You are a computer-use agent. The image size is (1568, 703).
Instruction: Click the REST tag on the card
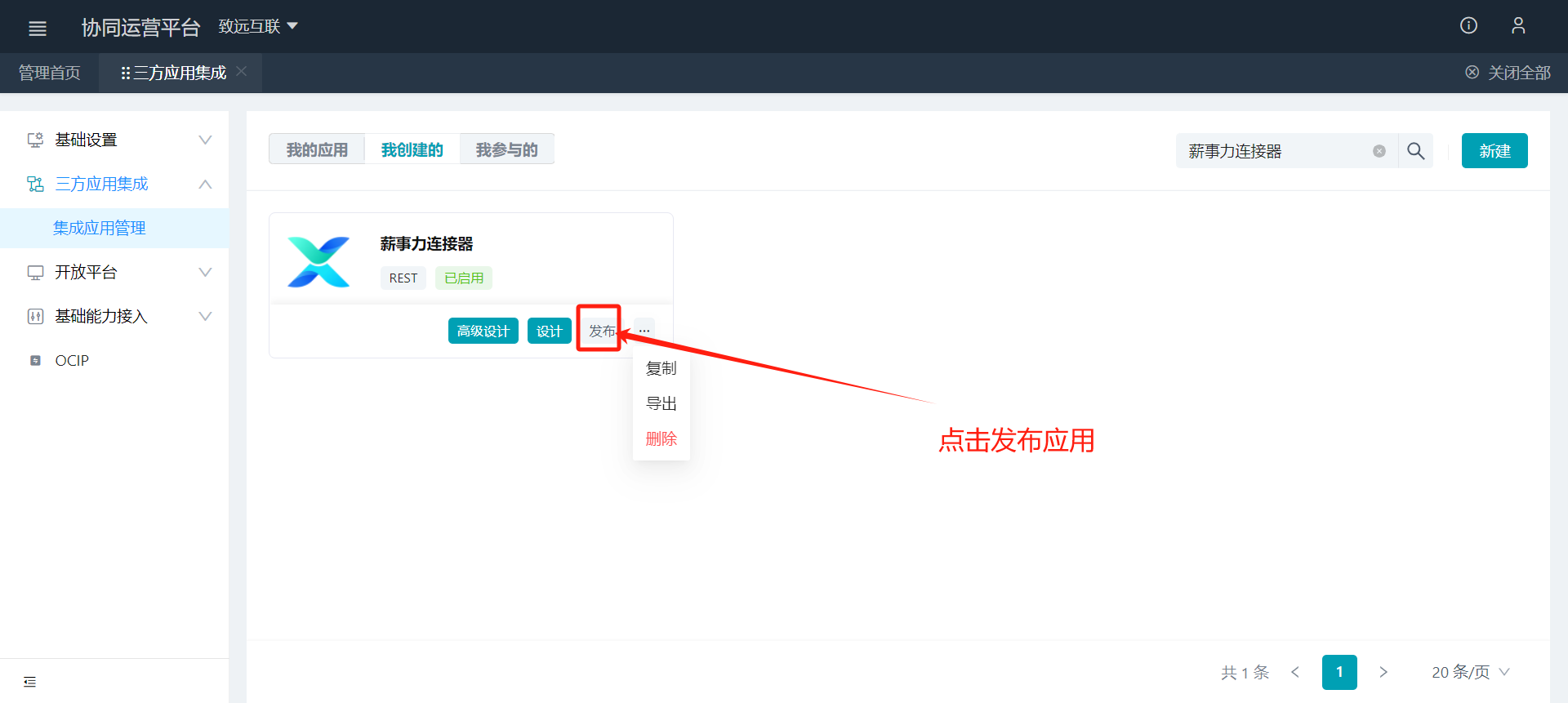(403, 278)
